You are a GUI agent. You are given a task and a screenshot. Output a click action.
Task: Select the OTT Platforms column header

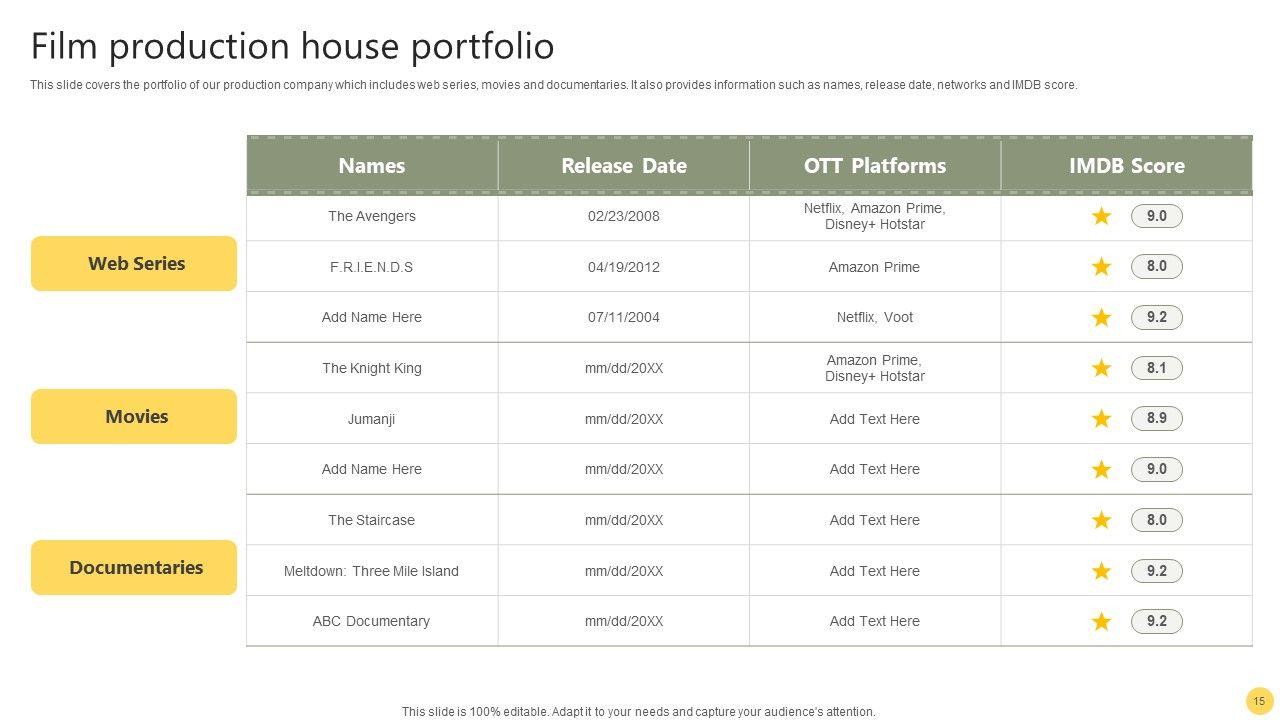click(x=875, y=165)
